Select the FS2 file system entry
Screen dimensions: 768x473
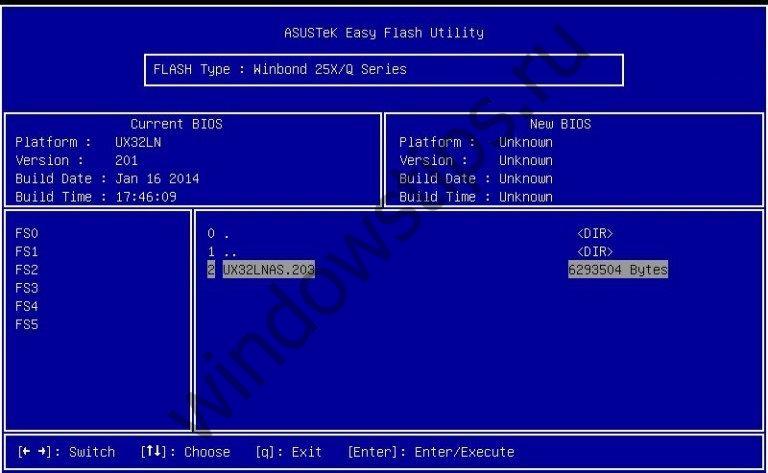point(26,270)
